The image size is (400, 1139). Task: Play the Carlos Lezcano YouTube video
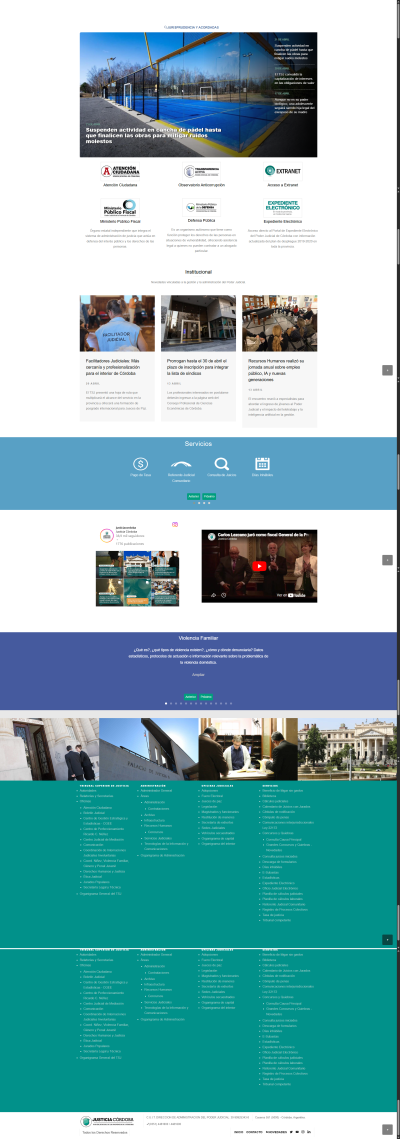259,566
